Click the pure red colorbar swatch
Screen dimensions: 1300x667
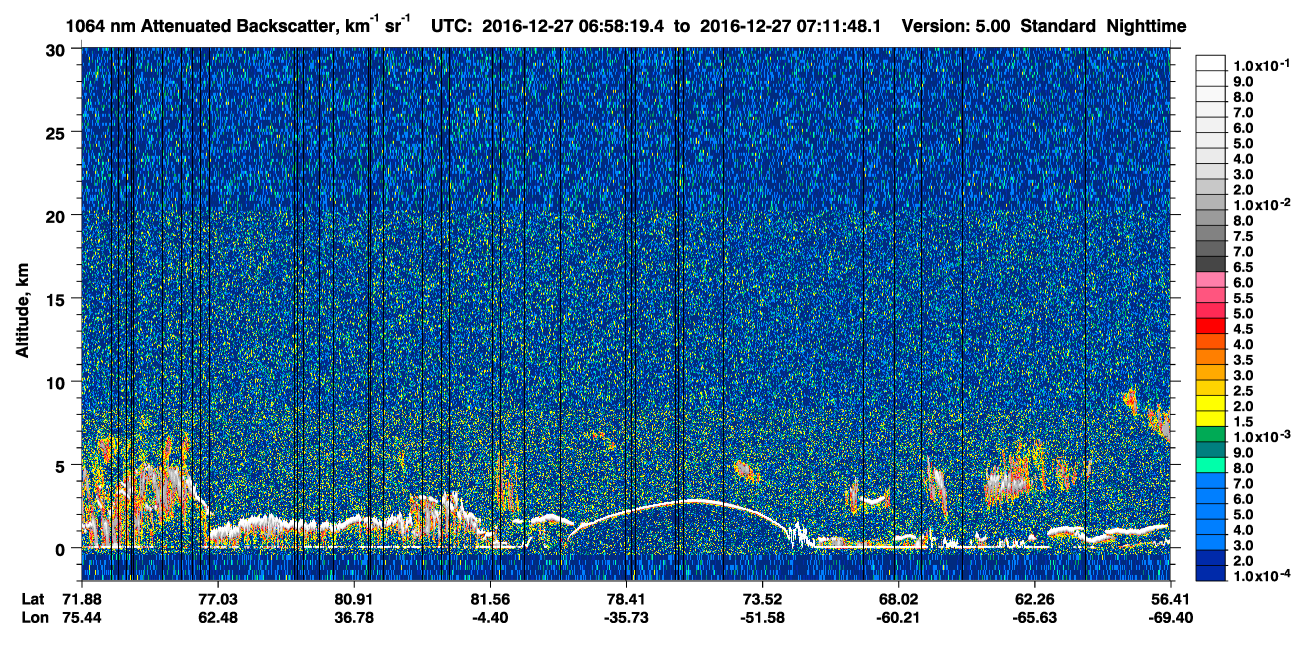1211,326
